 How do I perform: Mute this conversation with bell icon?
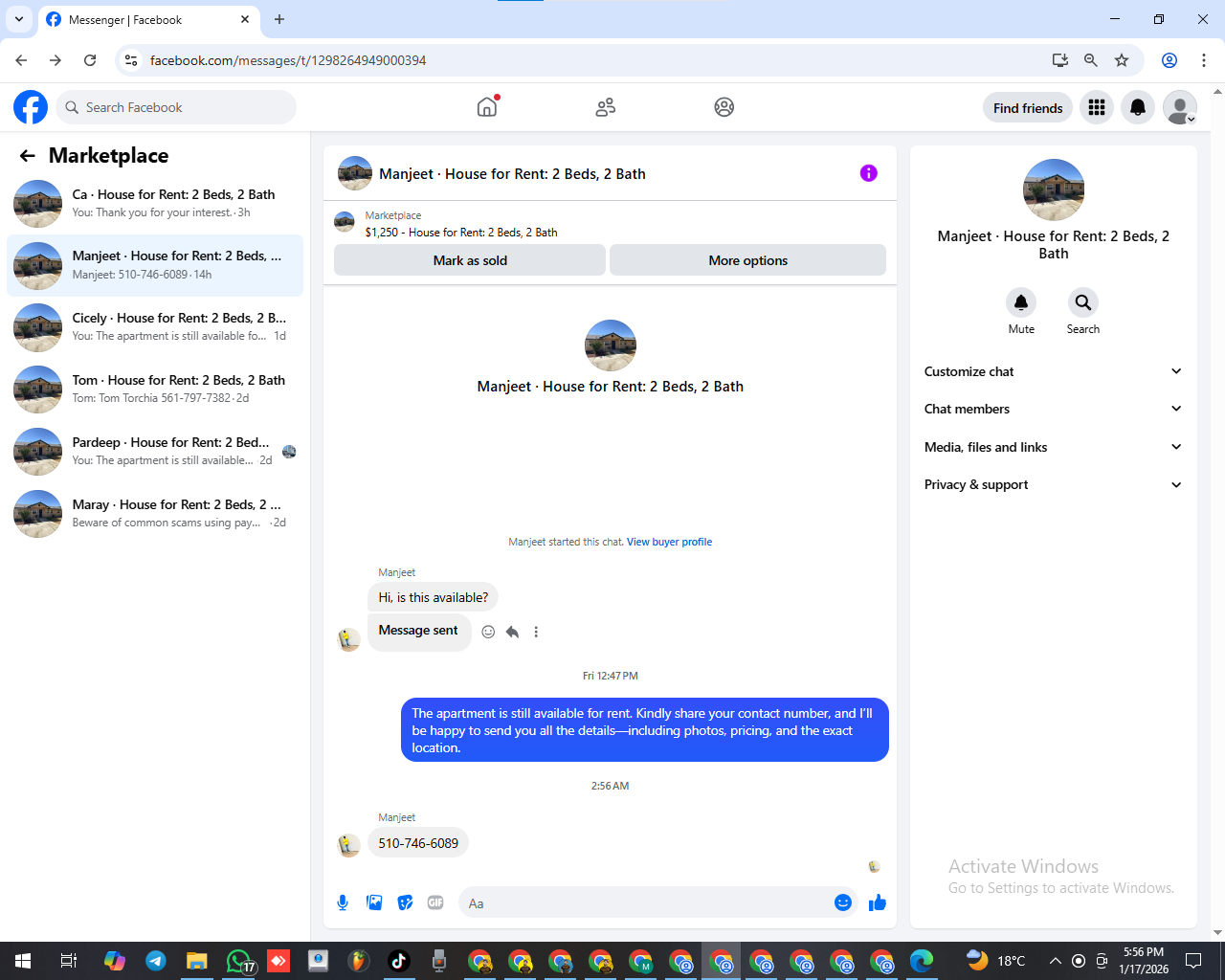(1021, 302)
